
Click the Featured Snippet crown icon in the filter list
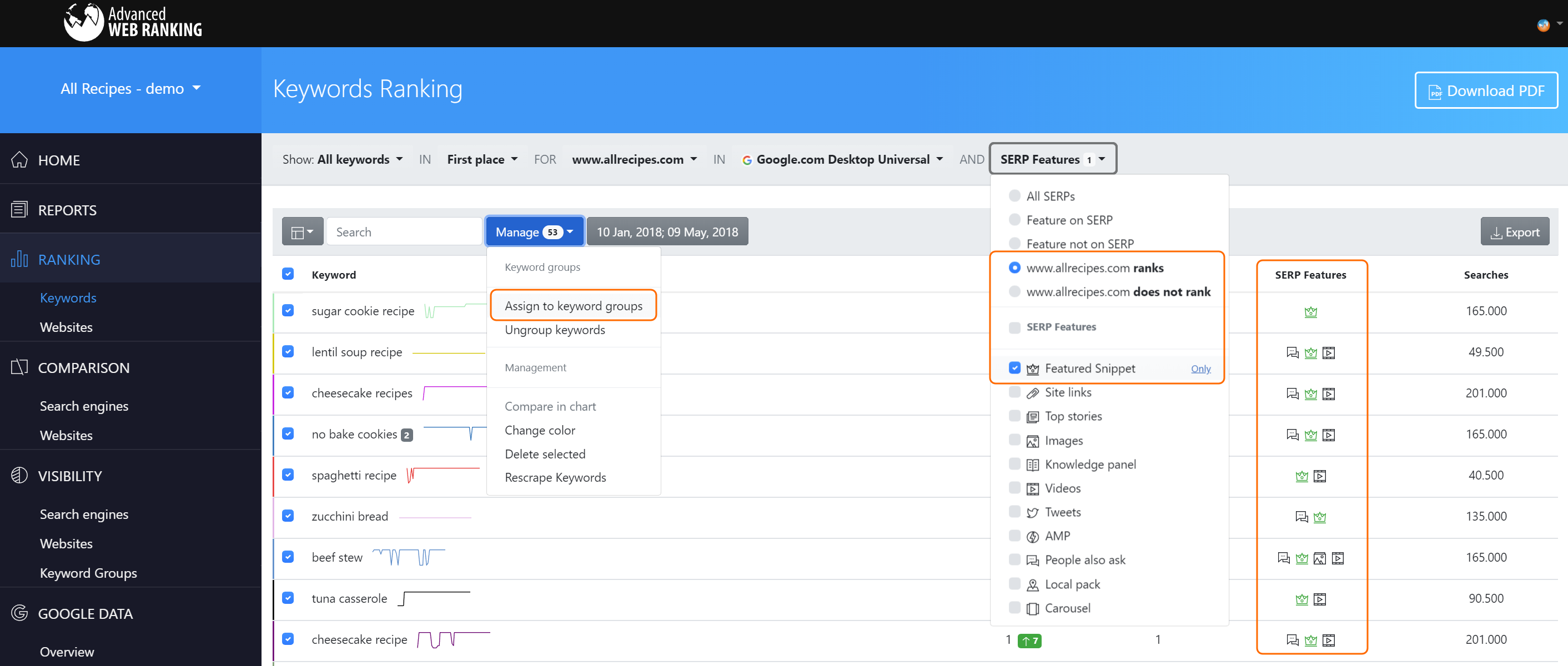[1032, 369]
